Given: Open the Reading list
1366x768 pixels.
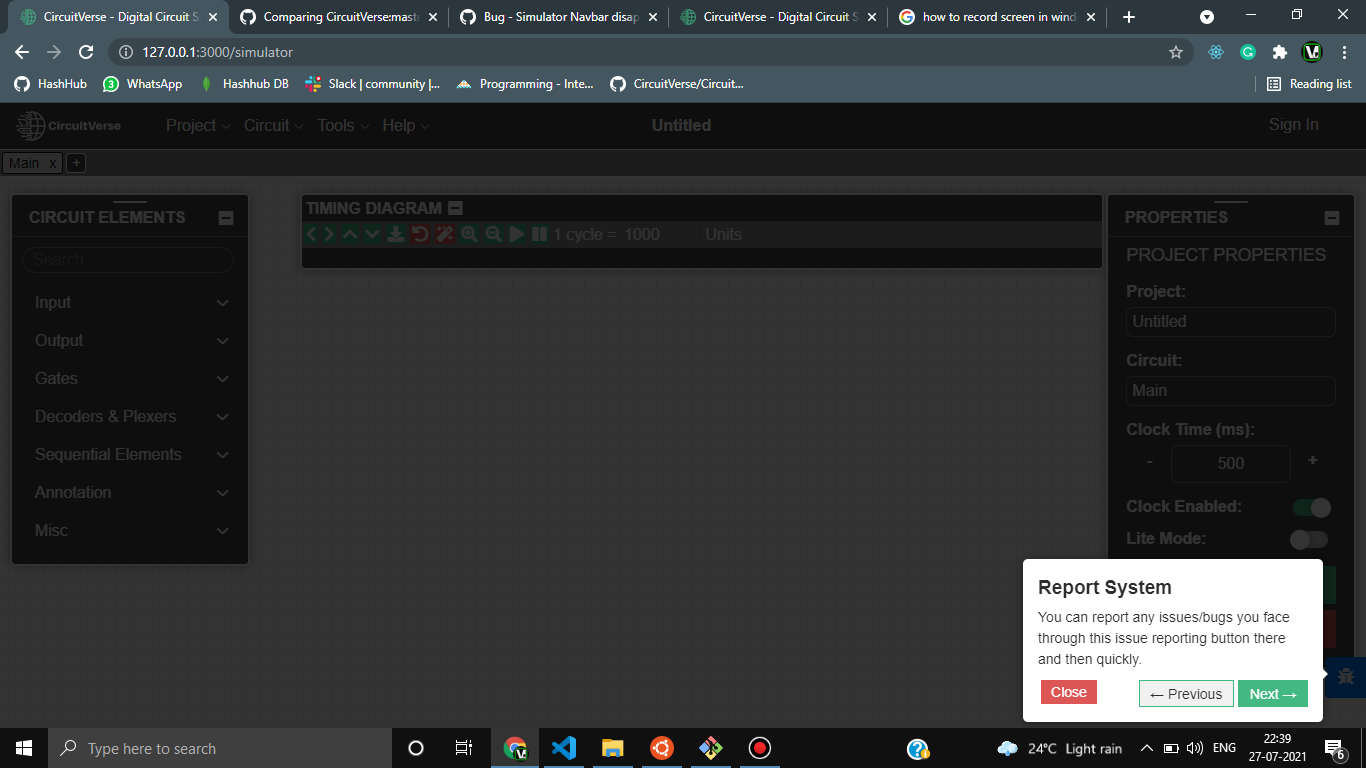Looking at the screenshot, I should (x=1309, y=84).
